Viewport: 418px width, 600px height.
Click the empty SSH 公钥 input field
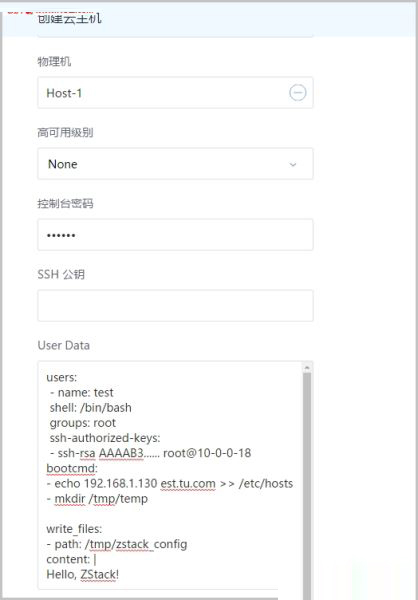175,306
